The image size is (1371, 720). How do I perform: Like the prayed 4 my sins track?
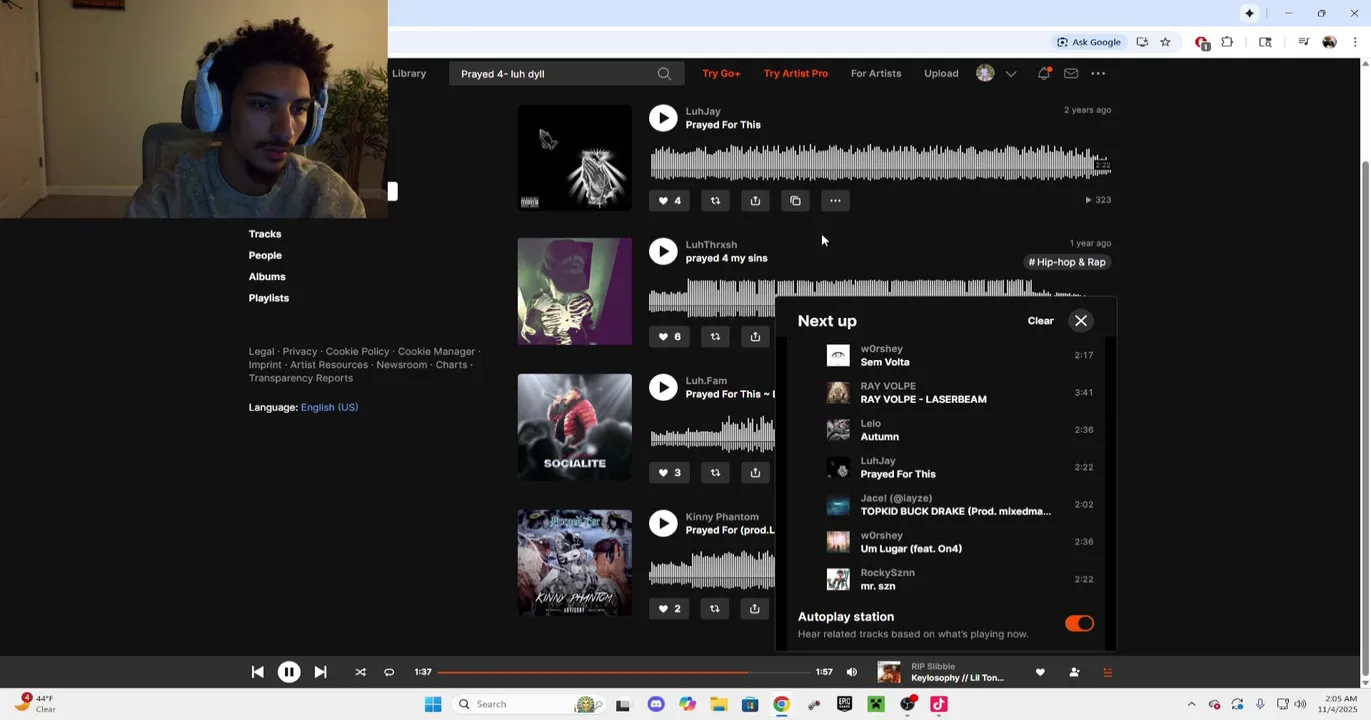(x=669, y=337)
